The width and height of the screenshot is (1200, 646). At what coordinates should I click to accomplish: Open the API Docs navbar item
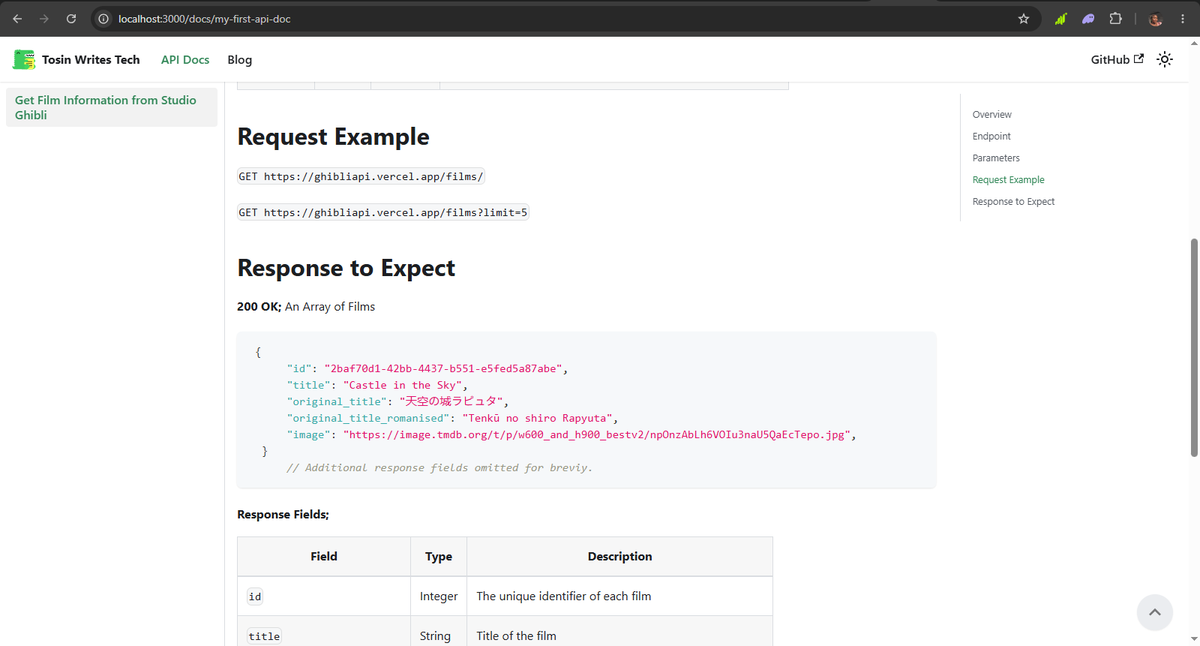tap(185, 60)
